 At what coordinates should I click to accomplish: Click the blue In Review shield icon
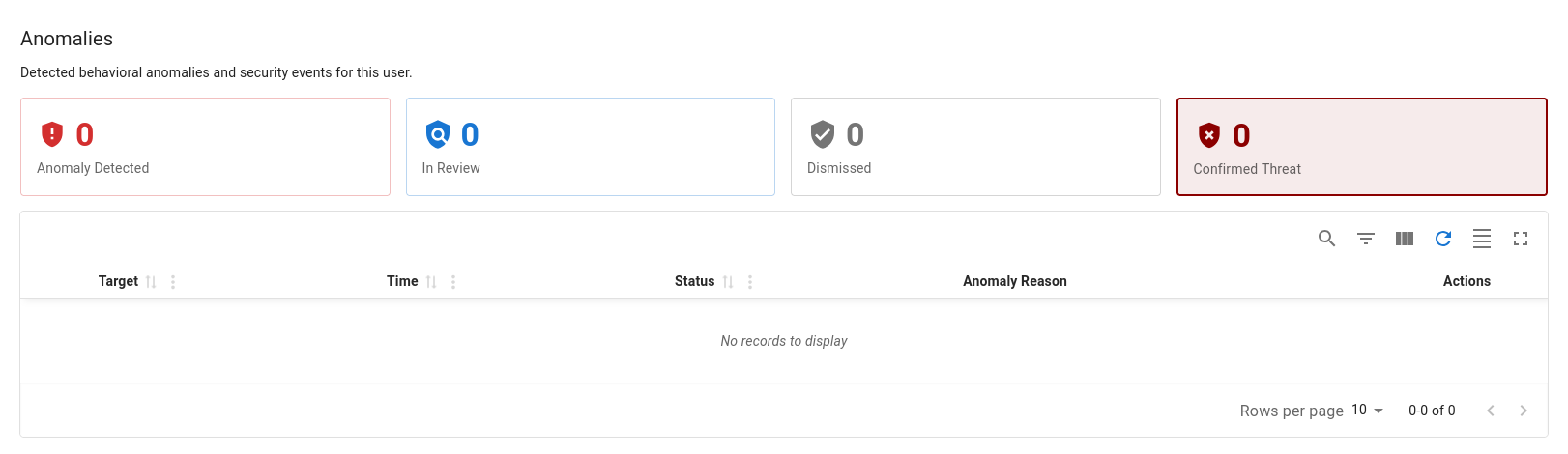tap(438, 134)
